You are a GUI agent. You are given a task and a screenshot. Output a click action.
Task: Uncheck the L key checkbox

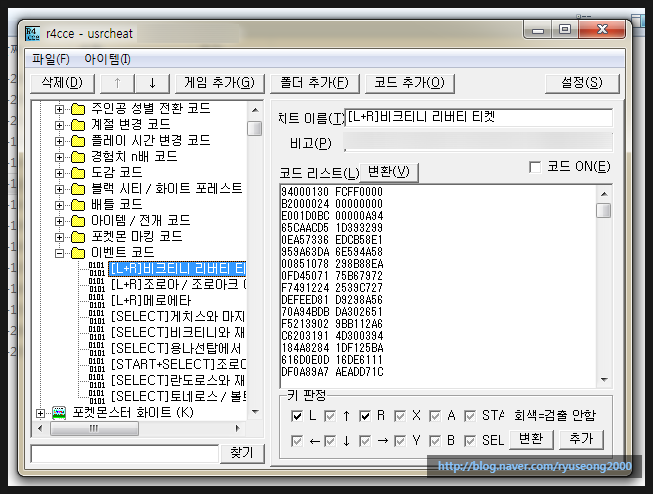click(297, 416)
